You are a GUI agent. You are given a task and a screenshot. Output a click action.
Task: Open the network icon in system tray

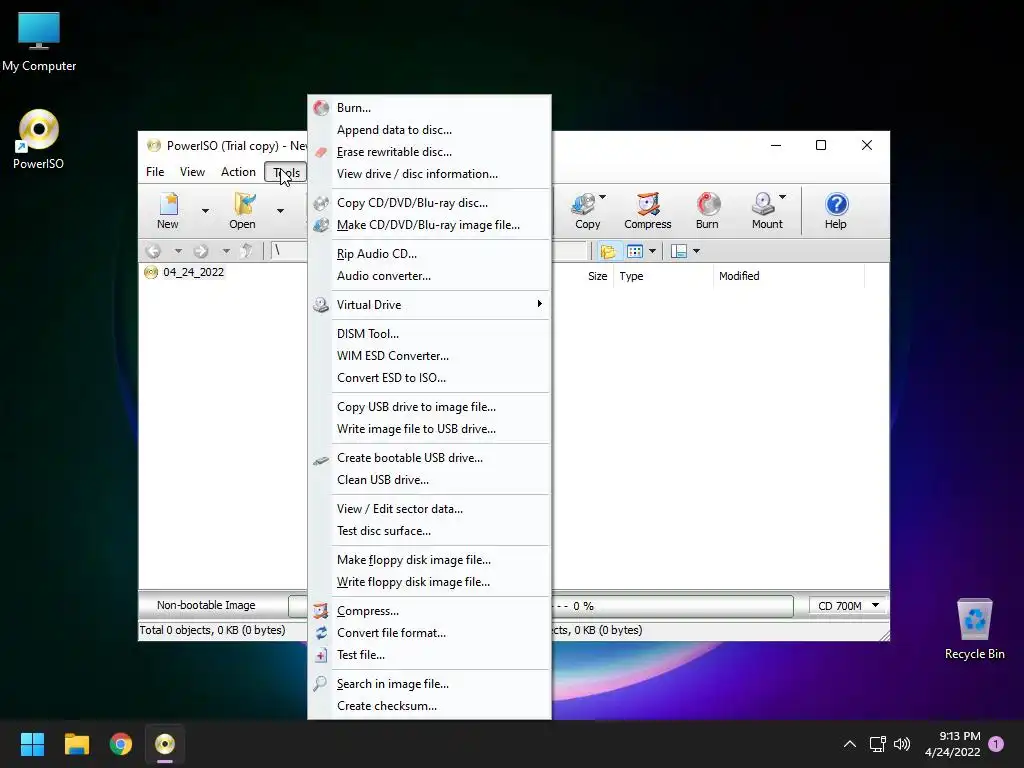point(877,744)
